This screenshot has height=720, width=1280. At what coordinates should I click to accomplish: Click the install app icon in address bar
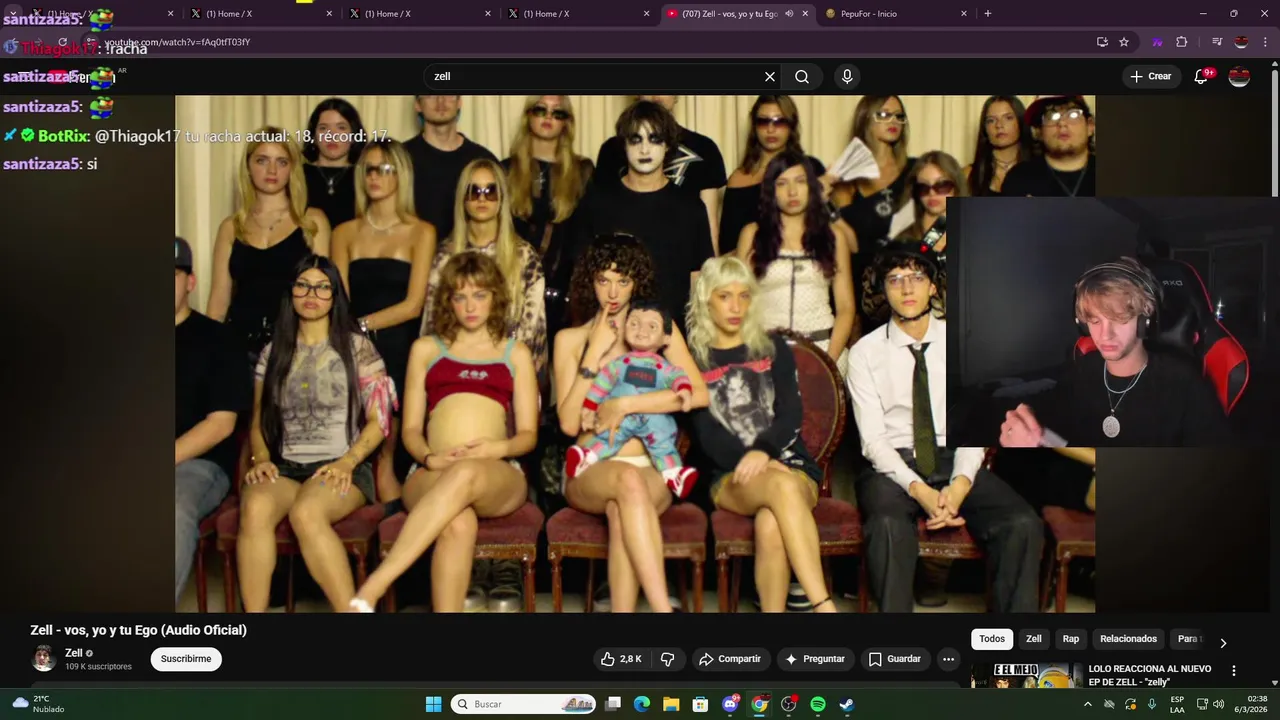click(1102, 42)
